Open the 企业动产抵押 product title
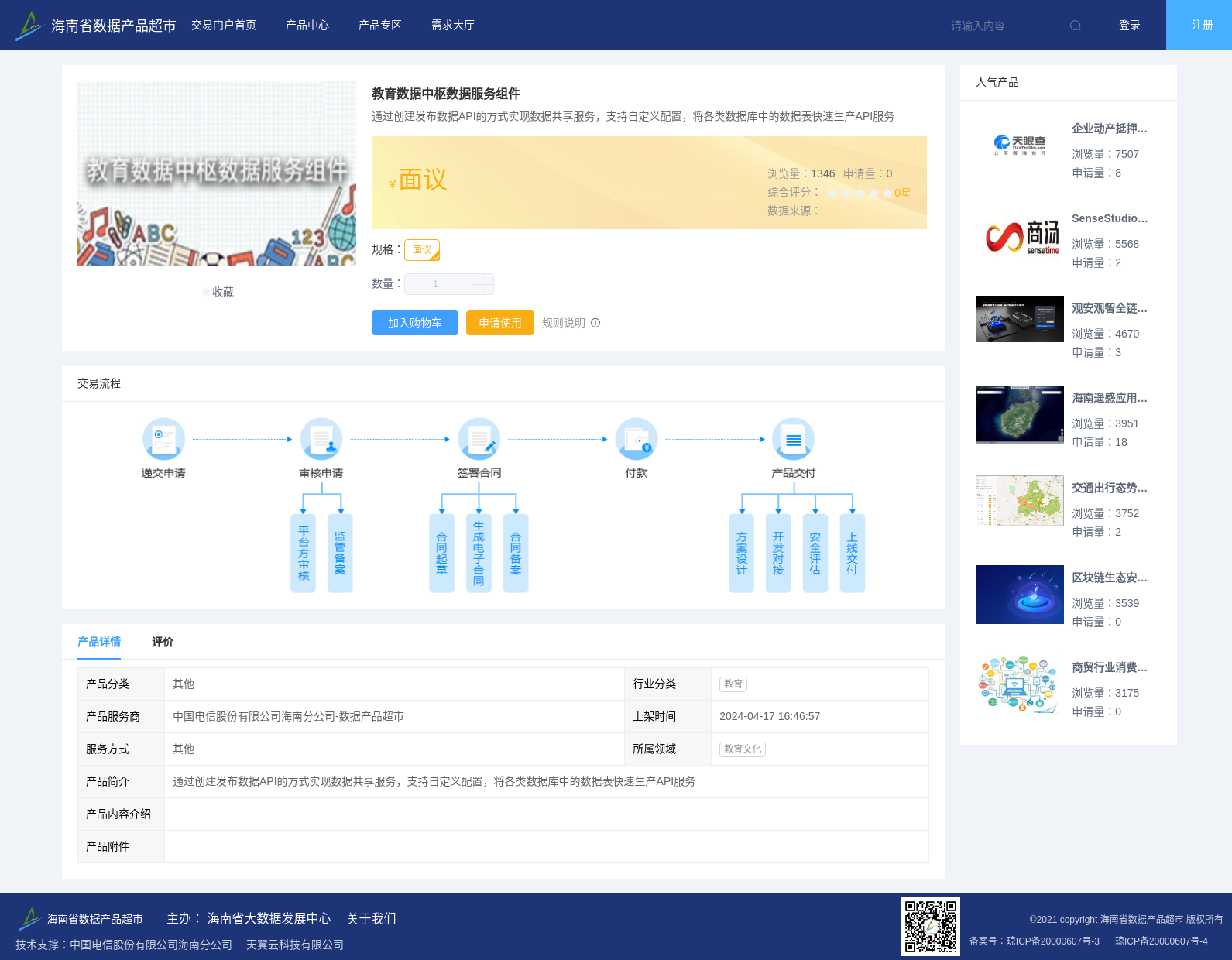The image size is (1232, 960). (1110, 129)
